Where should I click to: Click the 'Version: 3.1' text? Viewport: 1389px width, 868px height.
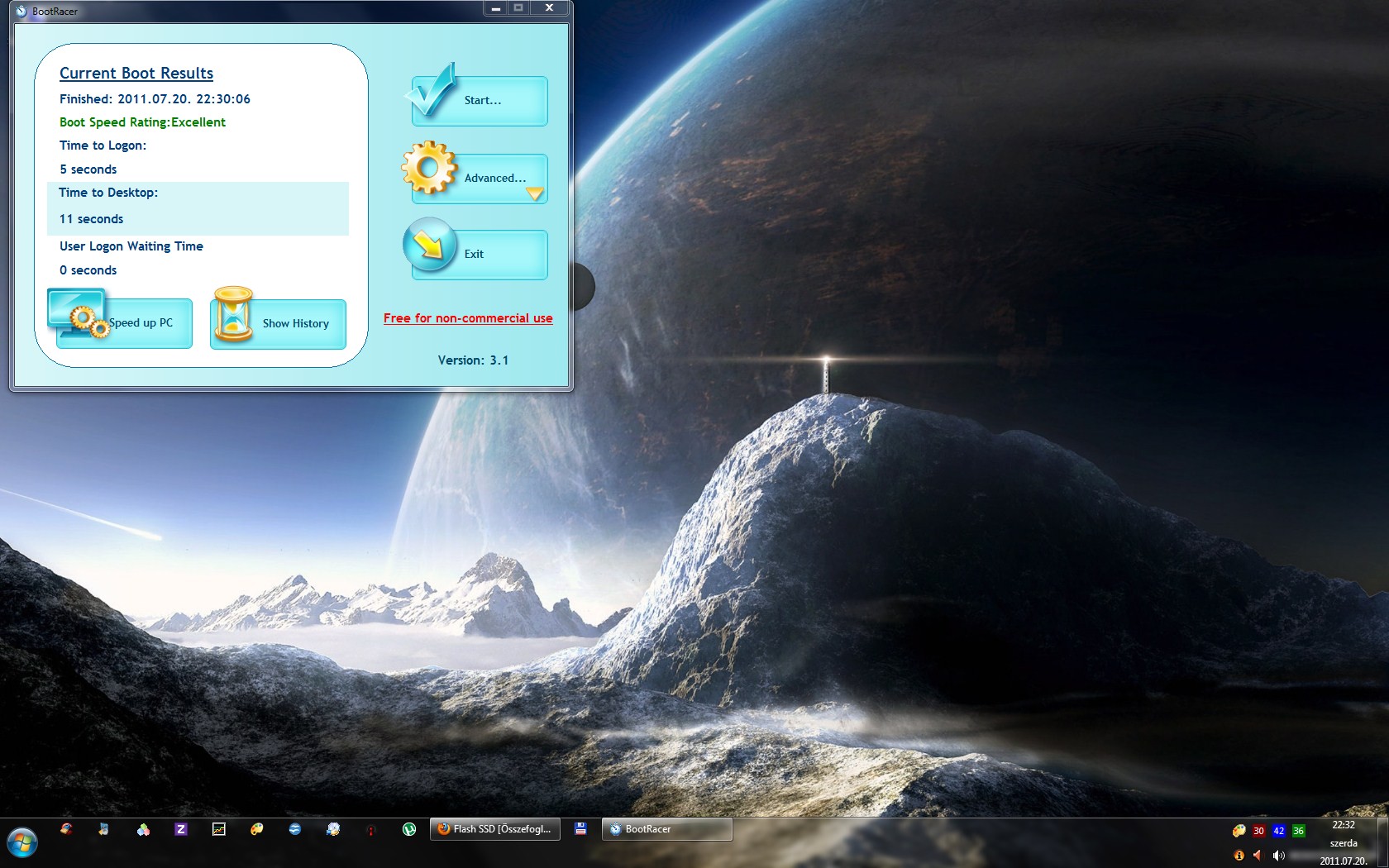pos(473,360)
